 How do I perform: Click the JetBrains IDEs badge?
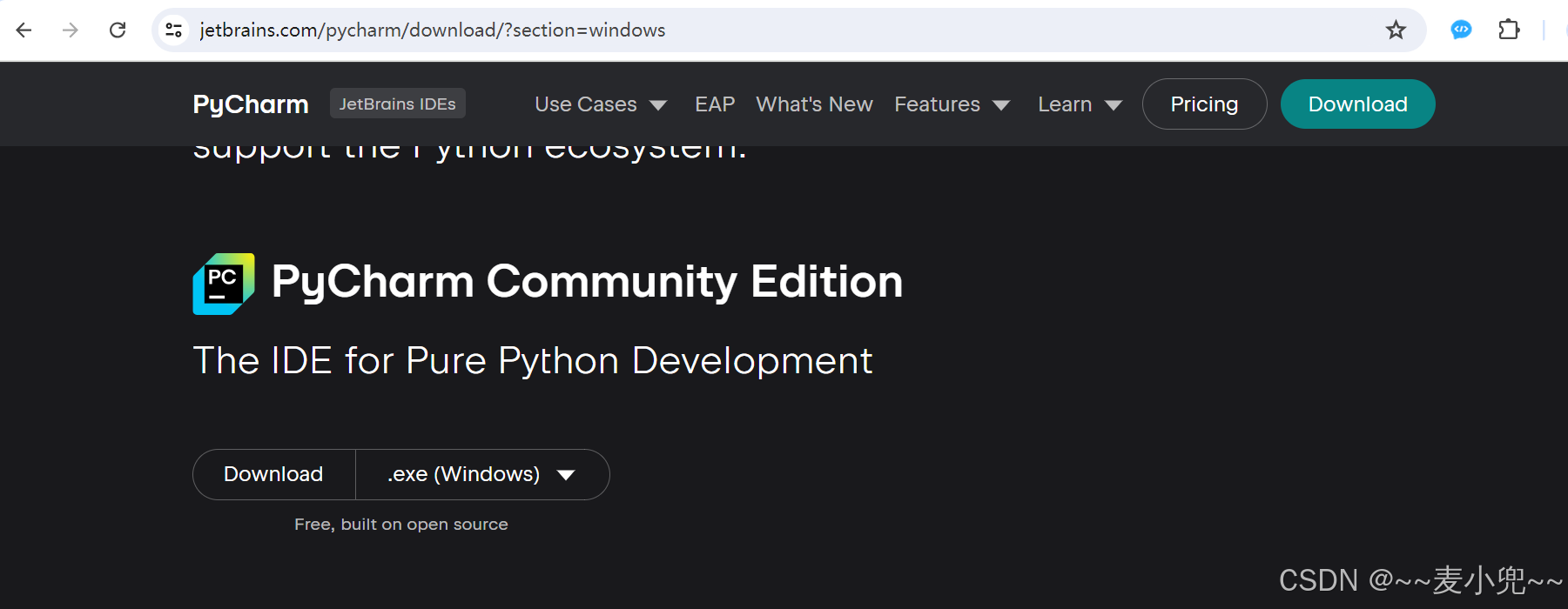398,104
